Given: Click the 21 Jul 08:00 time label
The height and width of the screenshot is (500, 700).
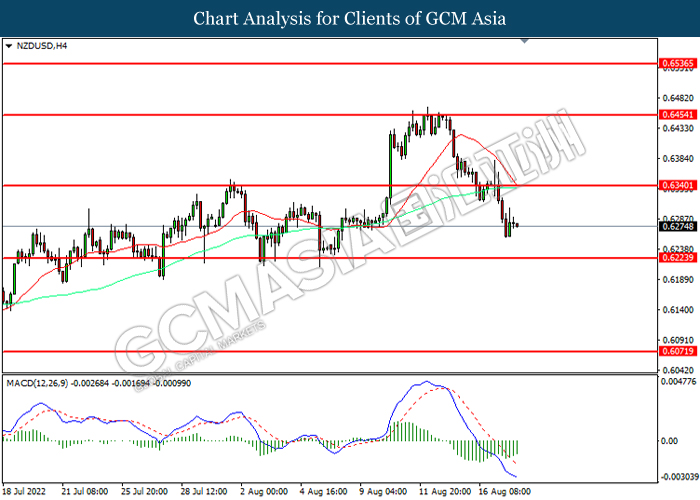Looking at the screenshot, I should click(x=85, y=492).
